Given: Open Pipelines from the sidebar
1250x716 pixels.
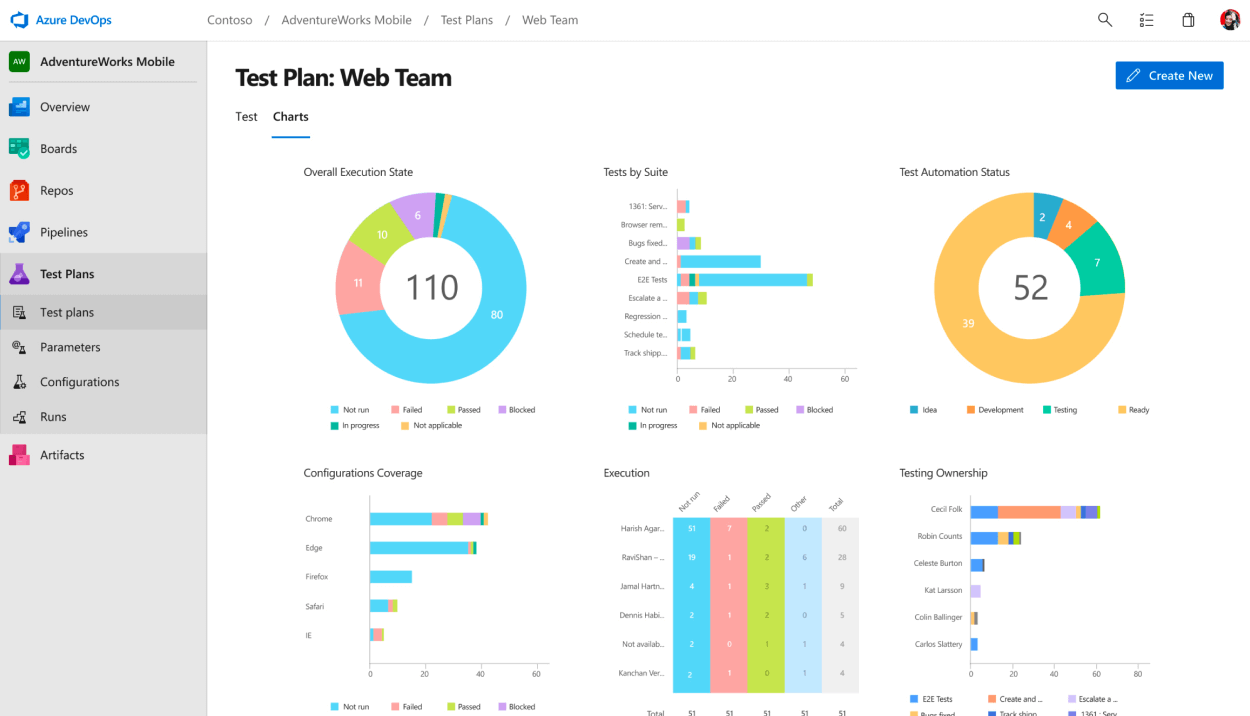Looking at the screenshot, I should point(63,233).
